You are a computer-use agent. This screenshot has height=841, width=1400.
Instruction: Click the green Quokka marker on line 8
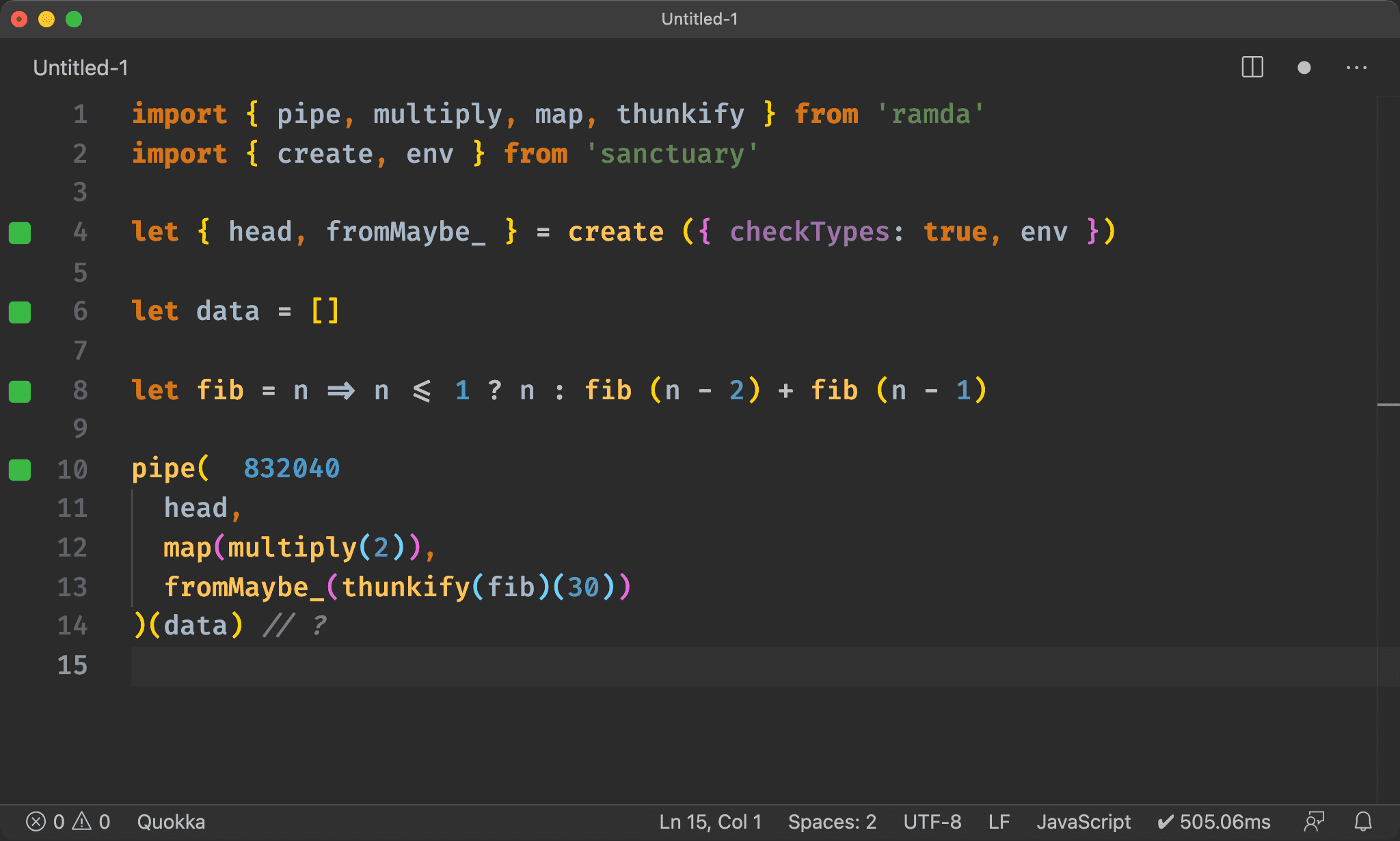(x=20, y=391)
